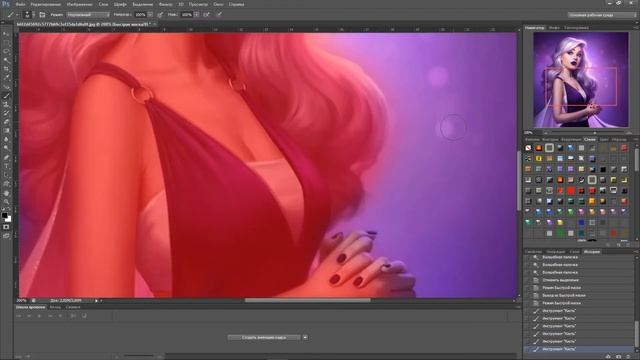The height and width of the screenshot is (360, 640).
Task: Select the Hand tool
Action: click(x=6, y=193)
